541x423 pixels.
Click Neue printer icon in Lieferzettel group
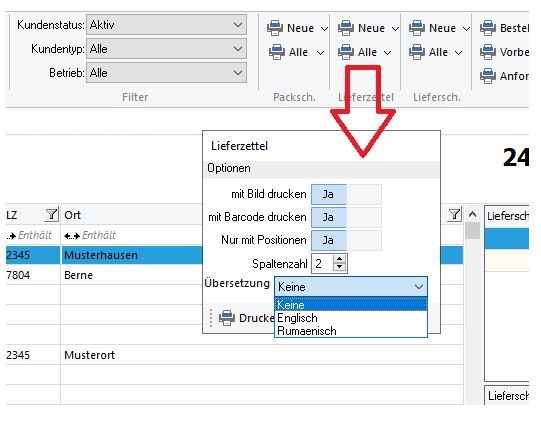click(x=346, y=28)
